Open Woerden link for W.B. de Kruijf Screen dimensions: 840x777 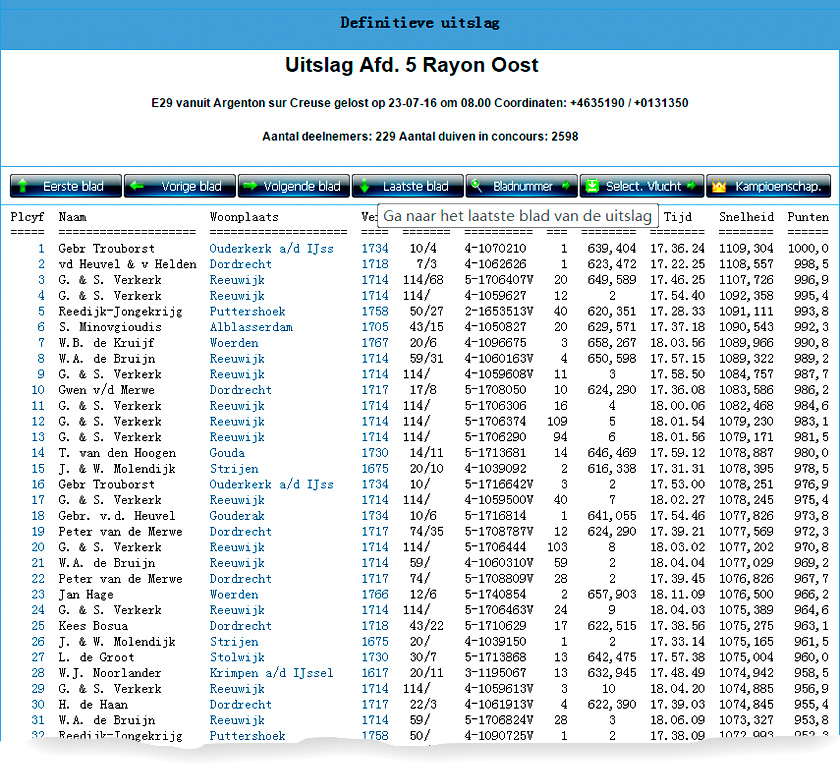234,343
